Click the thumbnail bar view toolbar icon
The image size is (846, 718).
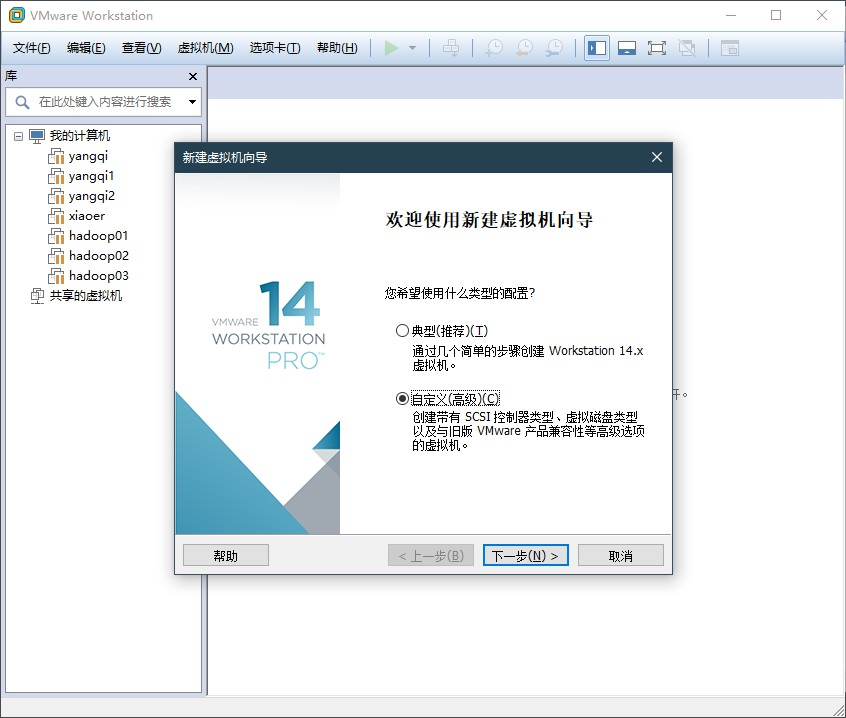pos(627,48)
